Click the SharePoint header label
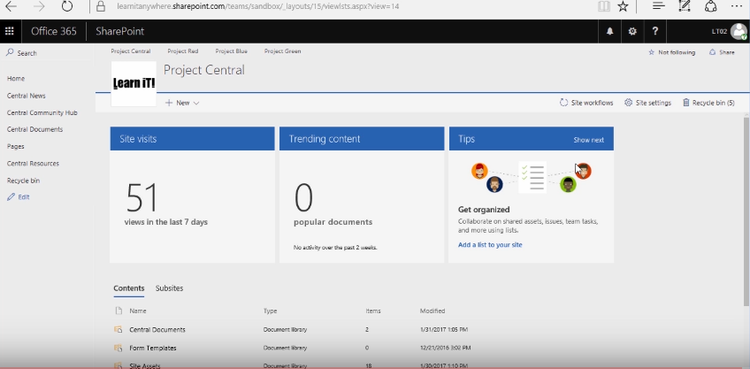750x369 pixels. coord(120,32)
